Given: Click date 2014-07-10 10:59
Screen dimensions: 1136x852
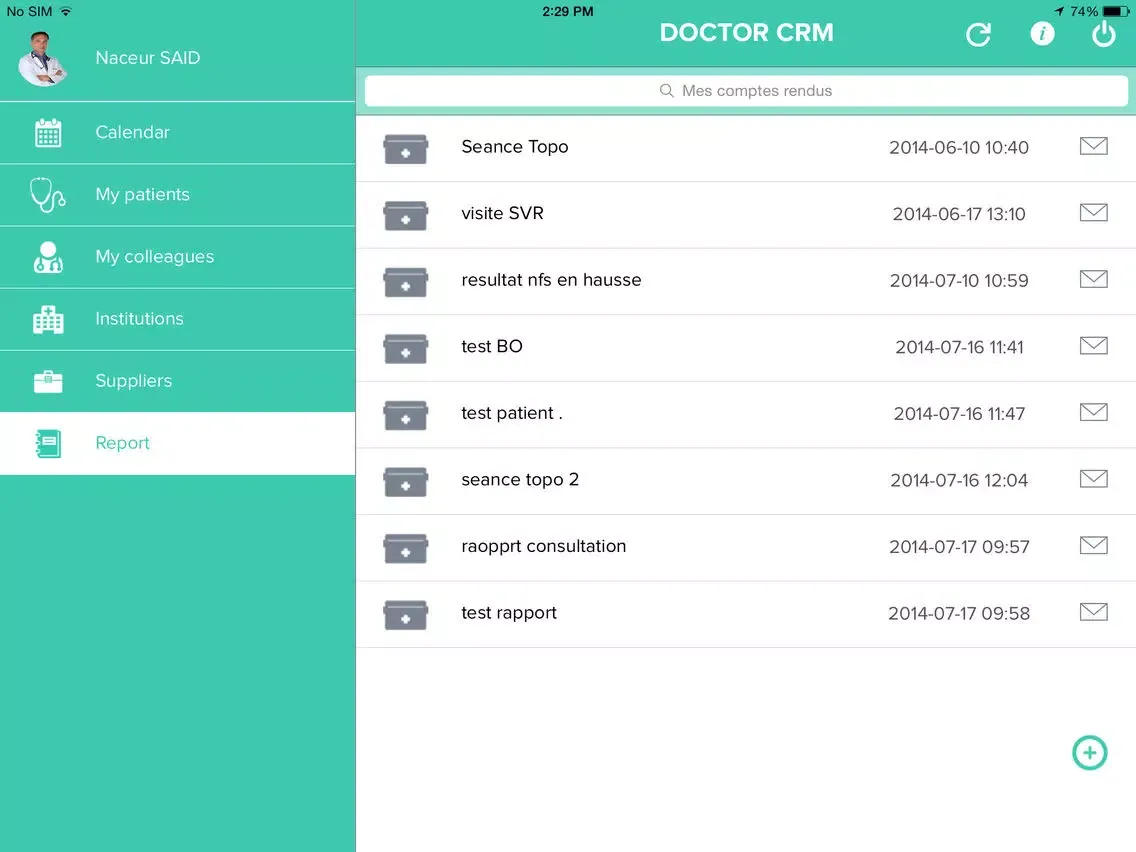Looking at the screenshot, I should [958, 280].
